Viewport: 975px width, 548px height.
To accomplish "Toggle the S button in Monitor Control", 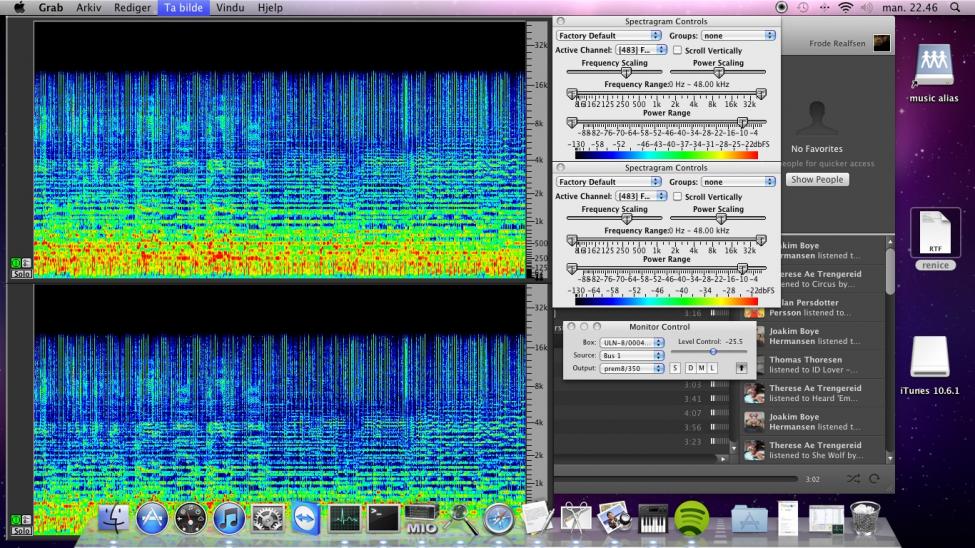I will 675,369.
